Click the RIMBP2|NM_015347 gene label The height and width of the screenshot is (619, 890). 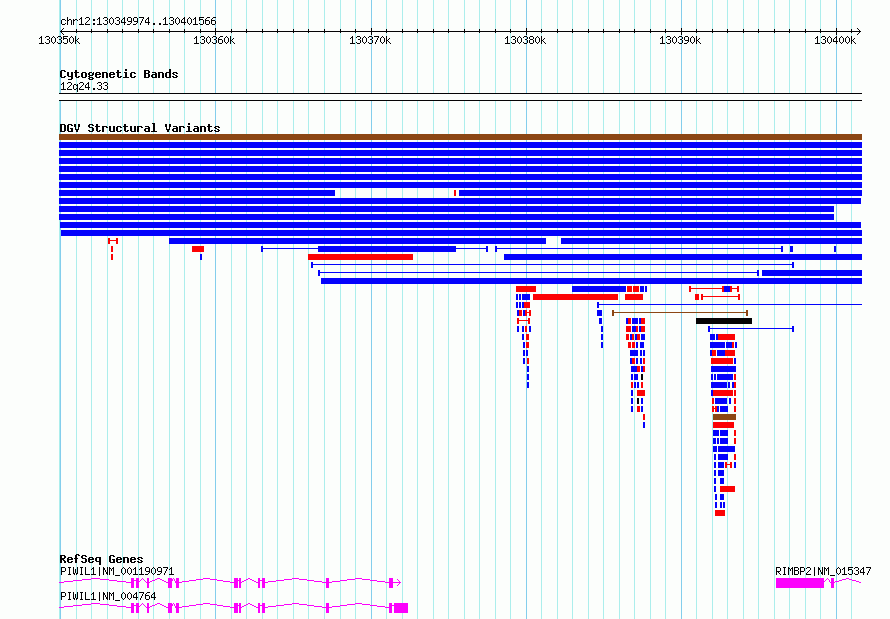[823, 571]
